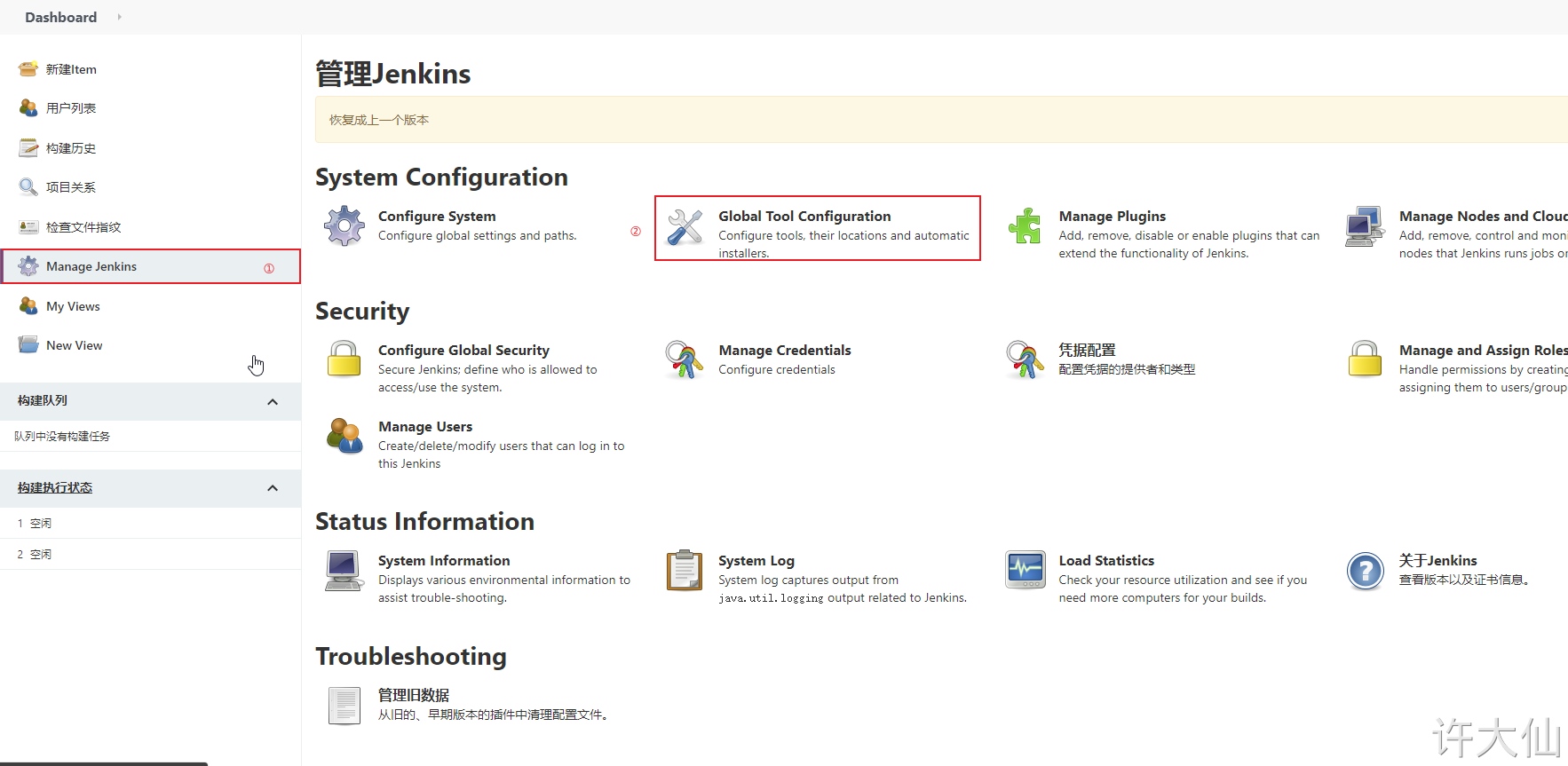Open the Manage Users link
1568x766 pixels.
(425, 426)
